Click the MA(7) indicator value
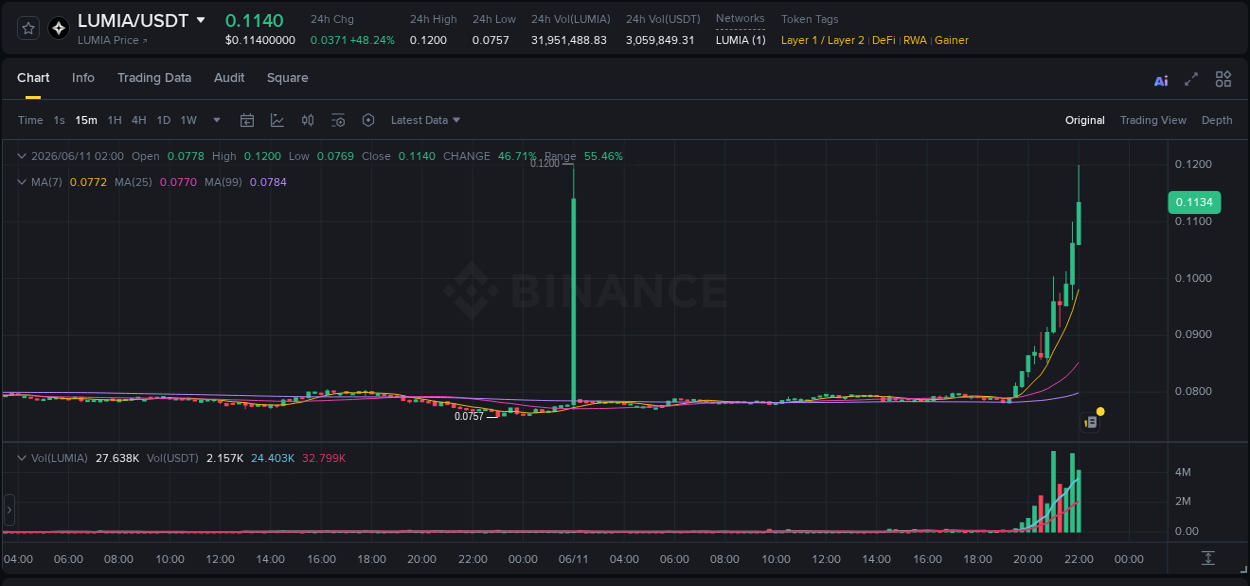Screen dimensions: 1250x586 coord(86,182)
